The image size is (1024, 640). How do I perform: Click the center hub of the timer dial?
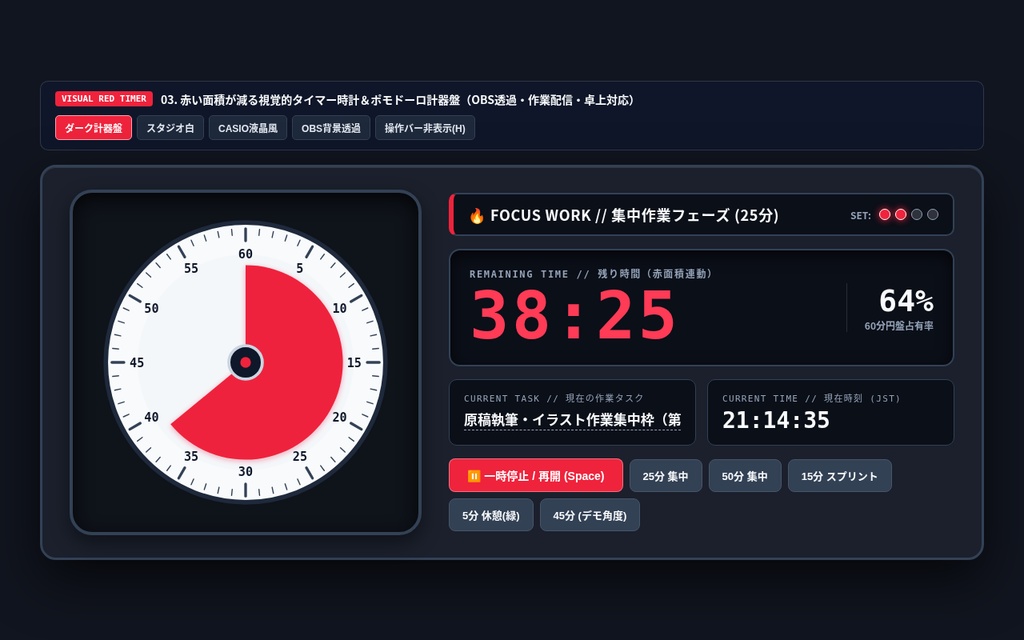pyautogui.click(x=246, y=362)
